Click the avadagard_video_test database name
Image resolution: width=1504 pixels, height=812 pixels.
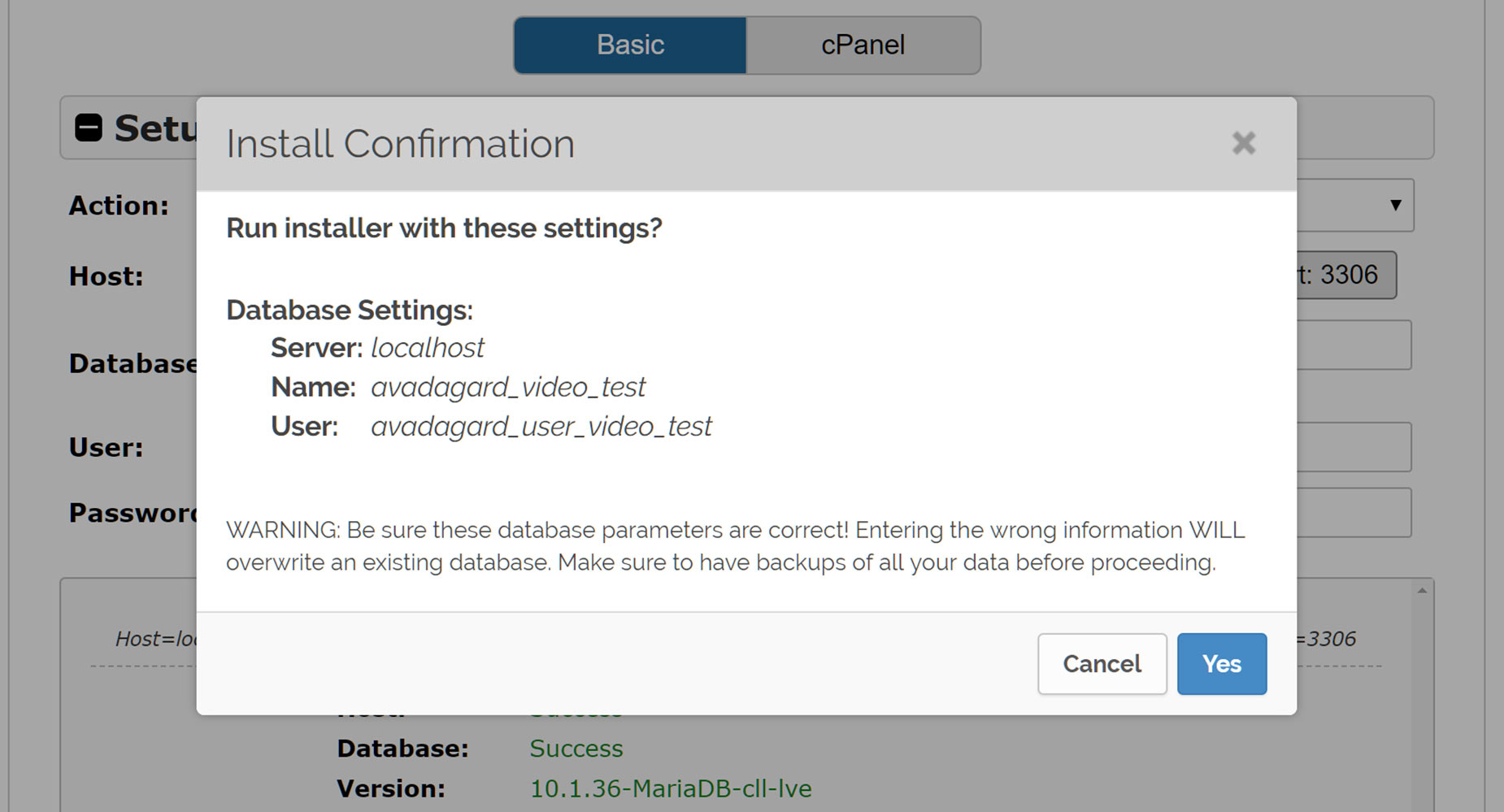508,387
